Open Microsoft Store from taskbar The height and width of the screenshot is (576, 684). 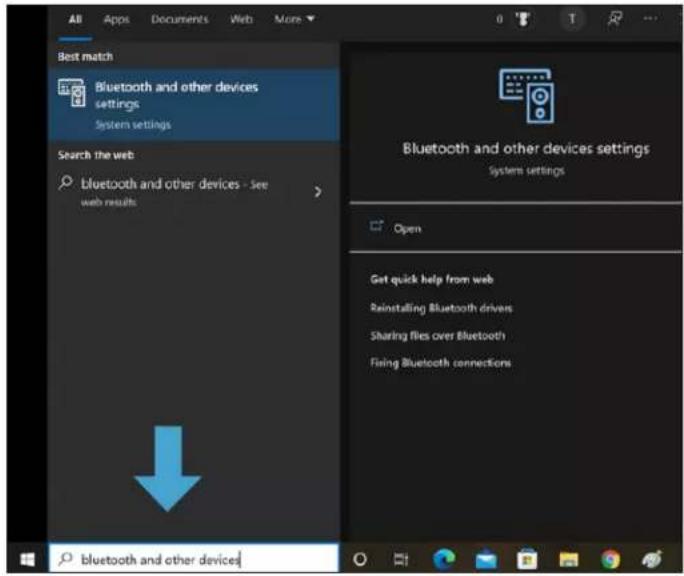tap(527, 559)
